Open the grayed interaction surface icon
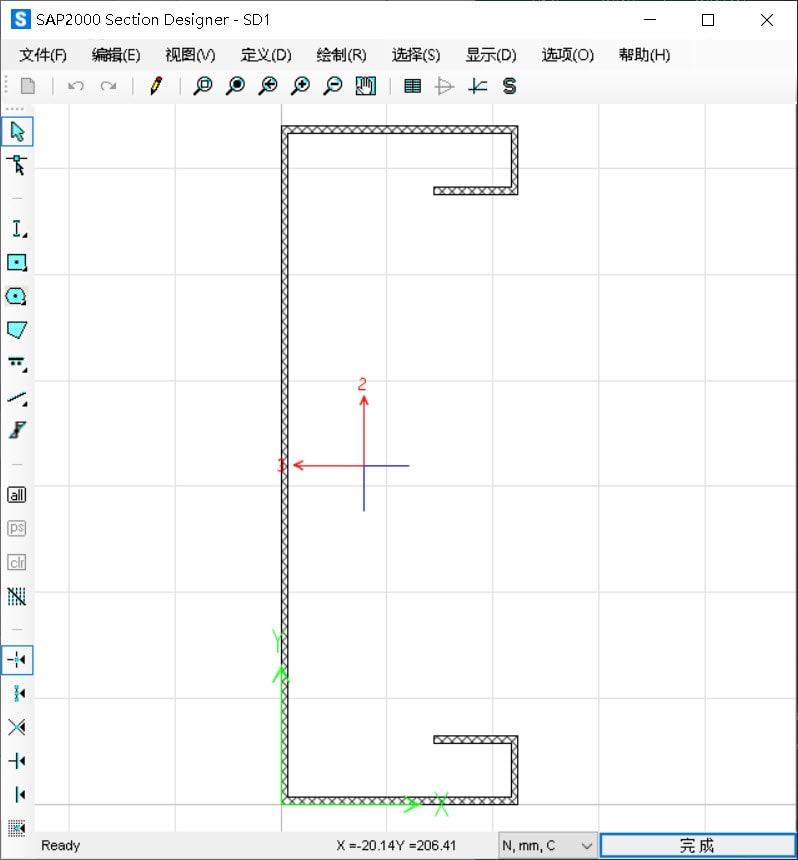 [445, 86]
